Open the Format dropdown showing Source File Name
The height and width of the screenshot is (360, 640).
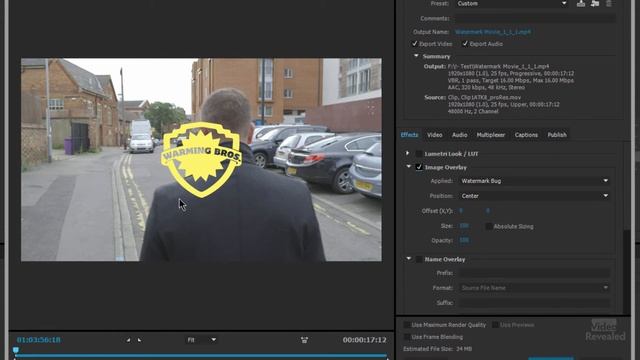pyautogui.click(x=535, y=288)
